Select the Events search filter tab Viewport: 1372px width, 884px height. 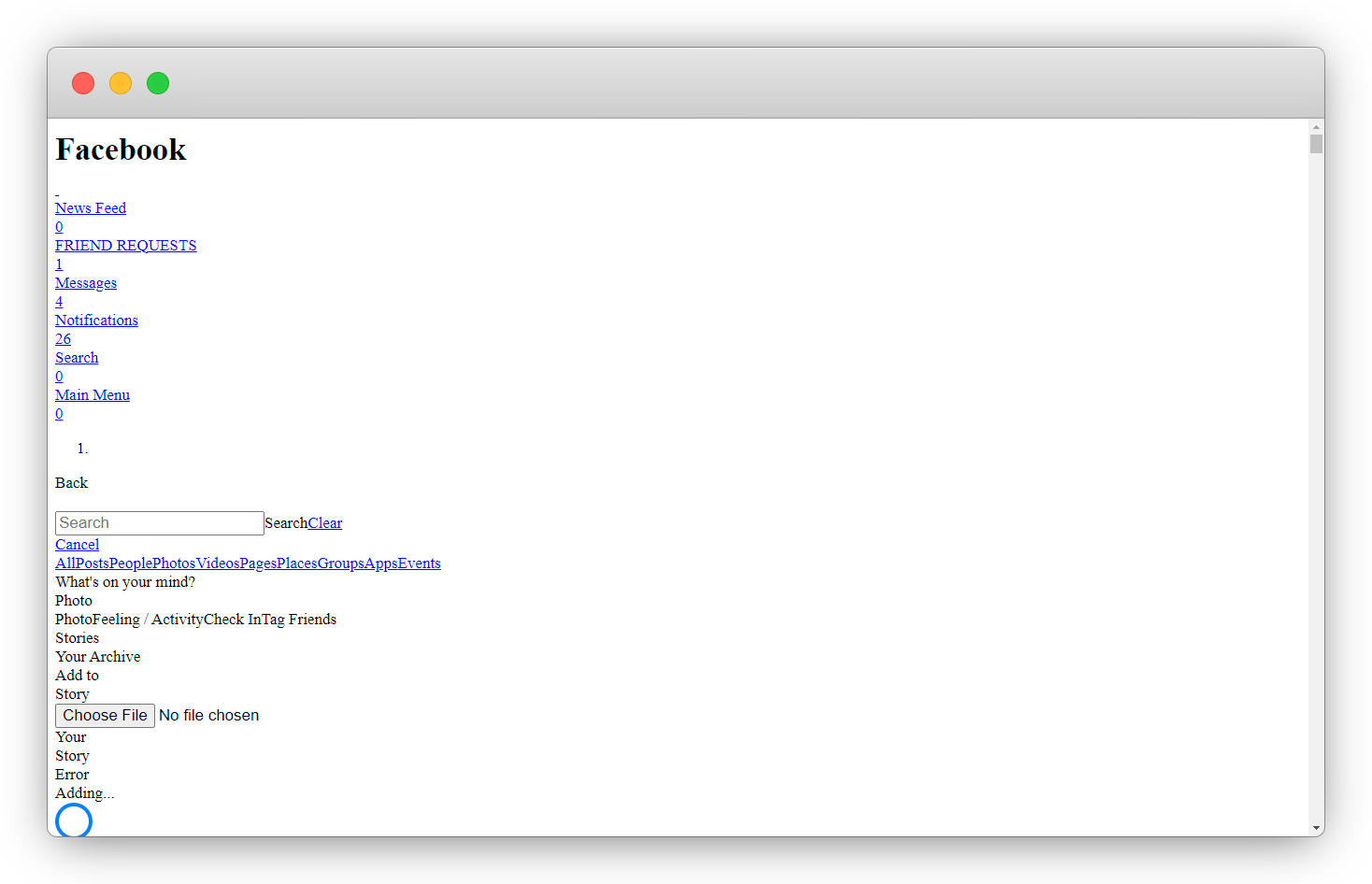coord(420,563)
